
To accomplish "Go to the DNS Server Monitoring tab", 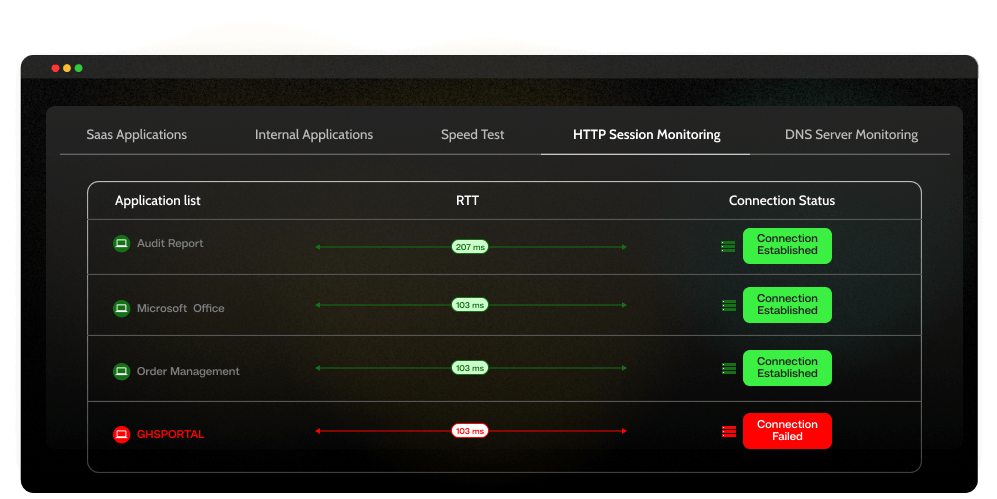I will click(851, 135).
